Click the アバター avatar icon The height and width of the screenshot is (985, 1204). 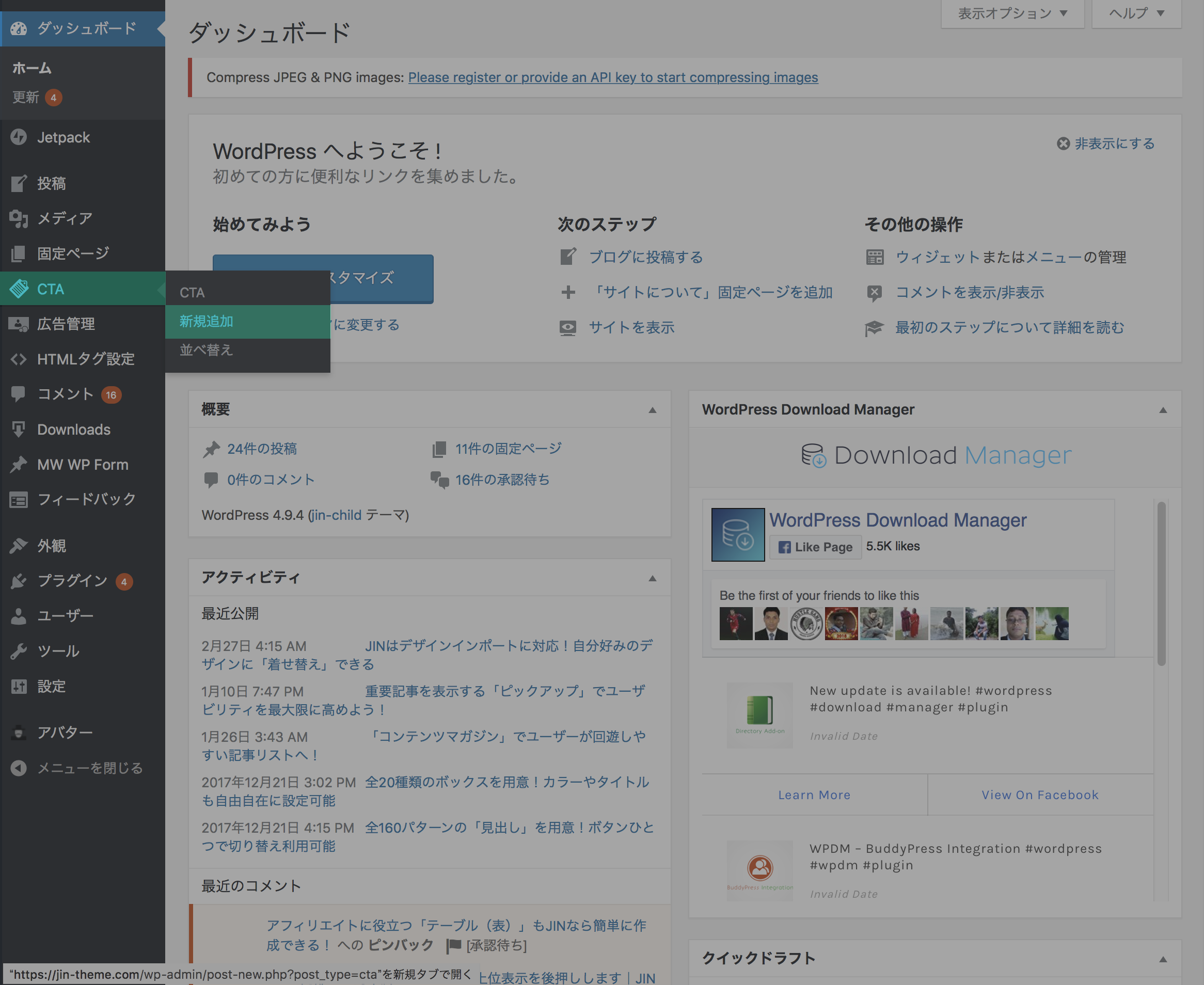pos(19,733)
